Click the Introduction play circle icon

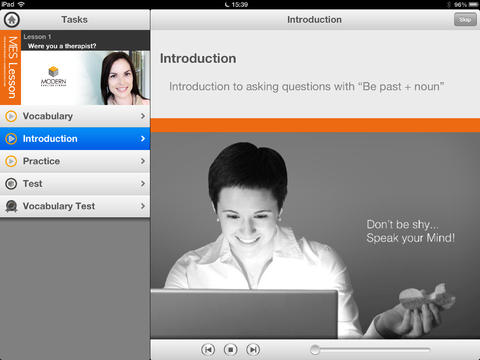[x=11, y=139]
